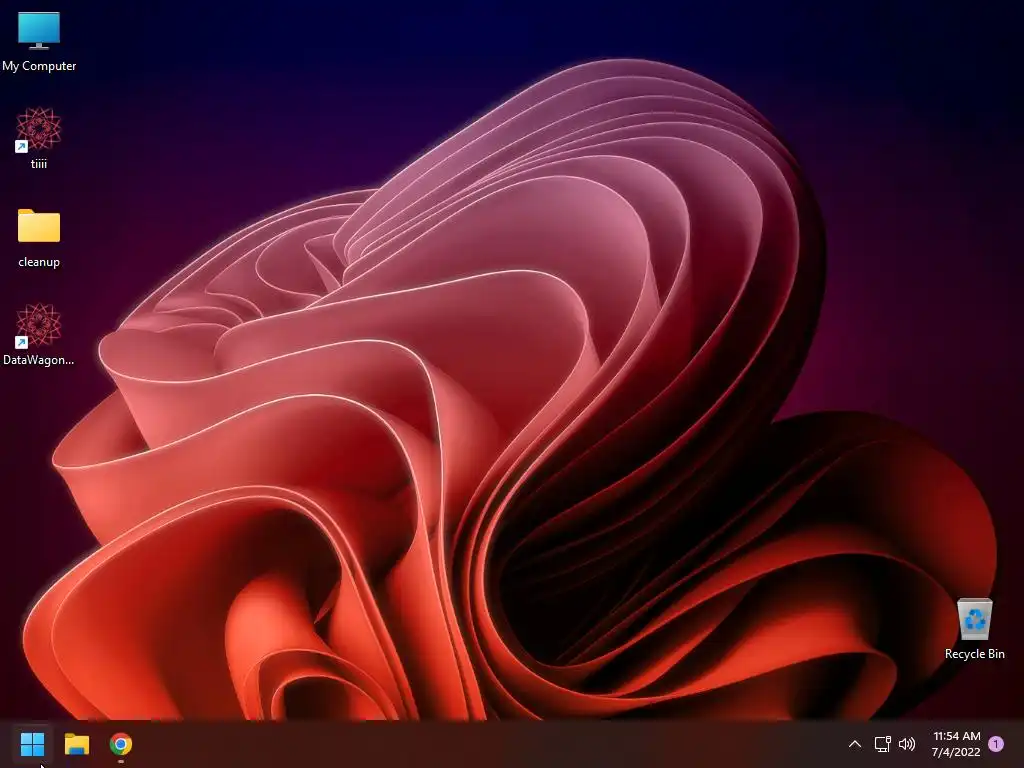Image resolution: width=1024 pixels, height=768 pixels.
Task: Open the Windows Start menu
Action: pos(32,744)
